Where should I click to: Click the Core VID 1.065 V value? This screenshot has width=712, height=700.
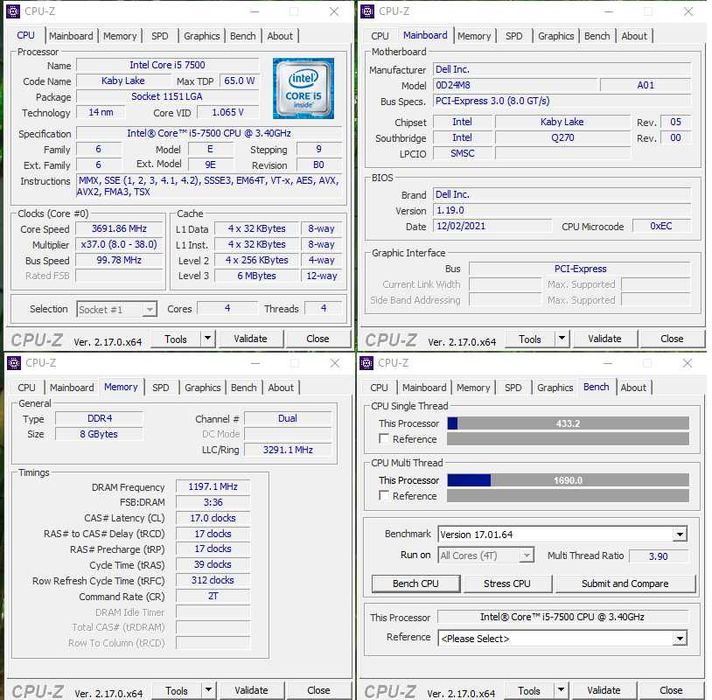[x=228, y=112]
